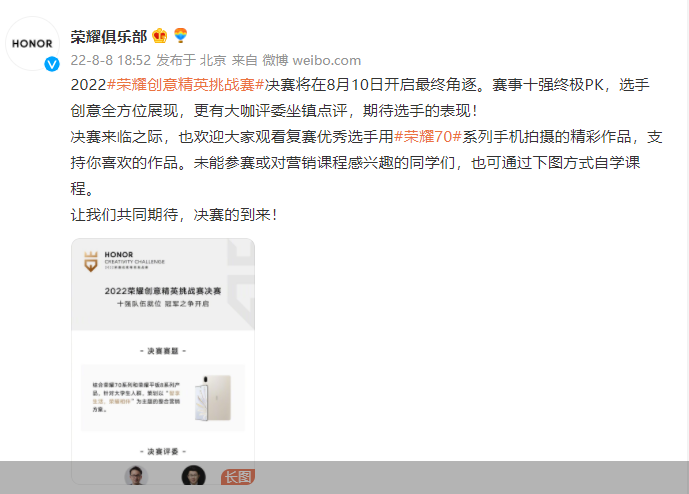Viewport: 689px width, 494px height.
Task: Click the 决赛评委 section heading in image
Action: click(163, 451)
